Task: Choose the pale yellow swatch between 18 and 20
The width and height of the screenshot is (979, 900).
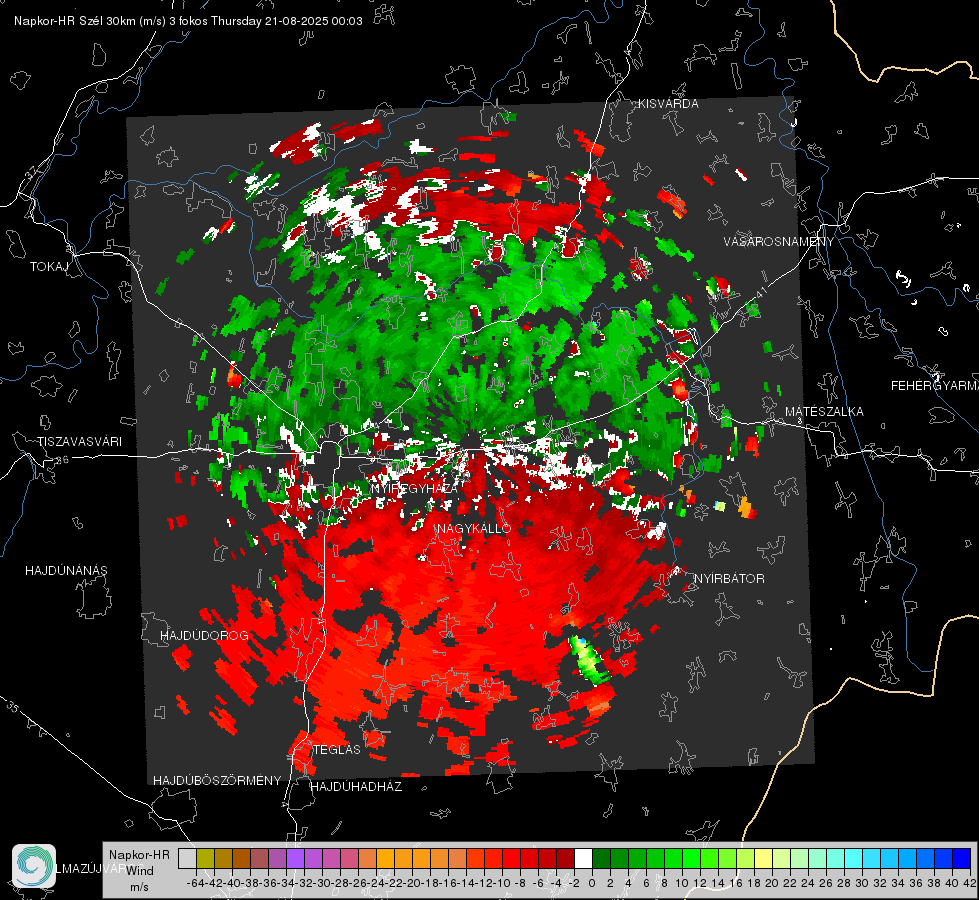Action: pos(764,858)
